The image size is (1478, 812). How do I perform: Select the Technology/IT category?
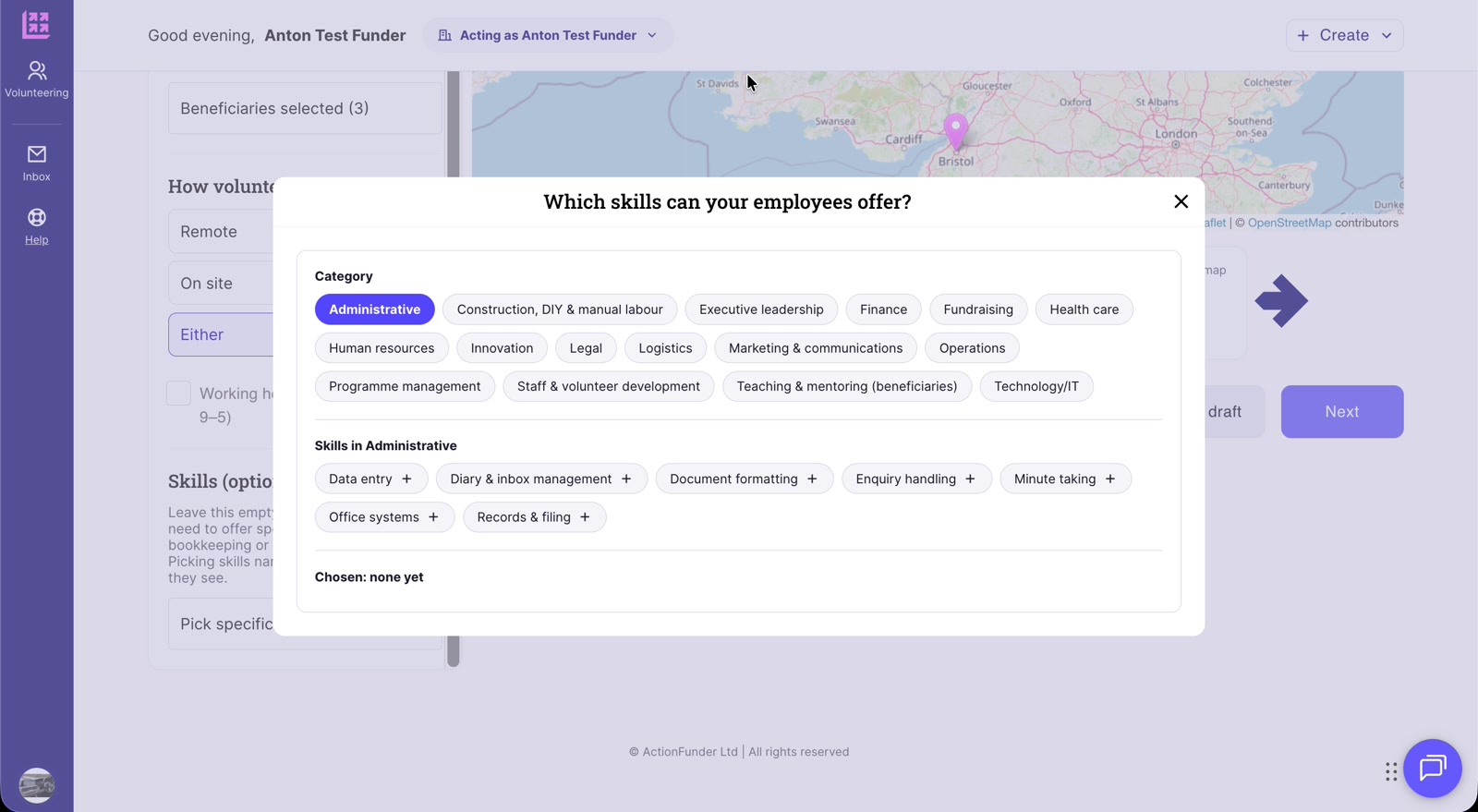tap(1036, 386)
